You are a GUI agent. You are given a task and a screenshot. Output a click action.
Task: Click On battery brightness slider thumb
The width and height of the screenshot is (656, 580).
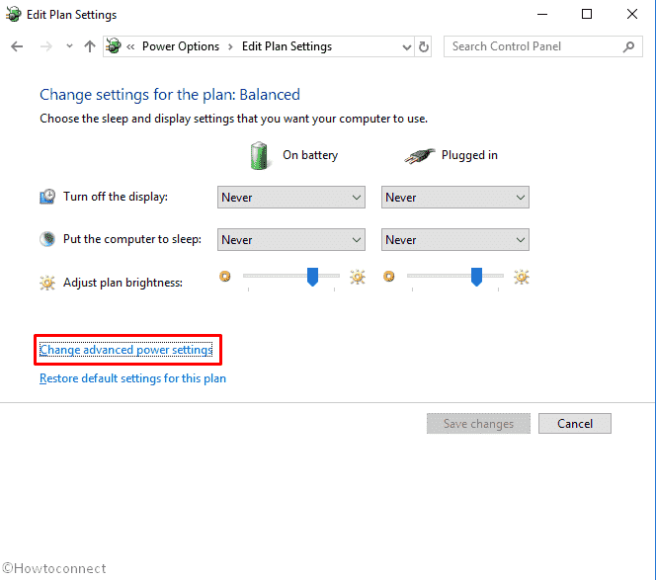coord(313,277)
